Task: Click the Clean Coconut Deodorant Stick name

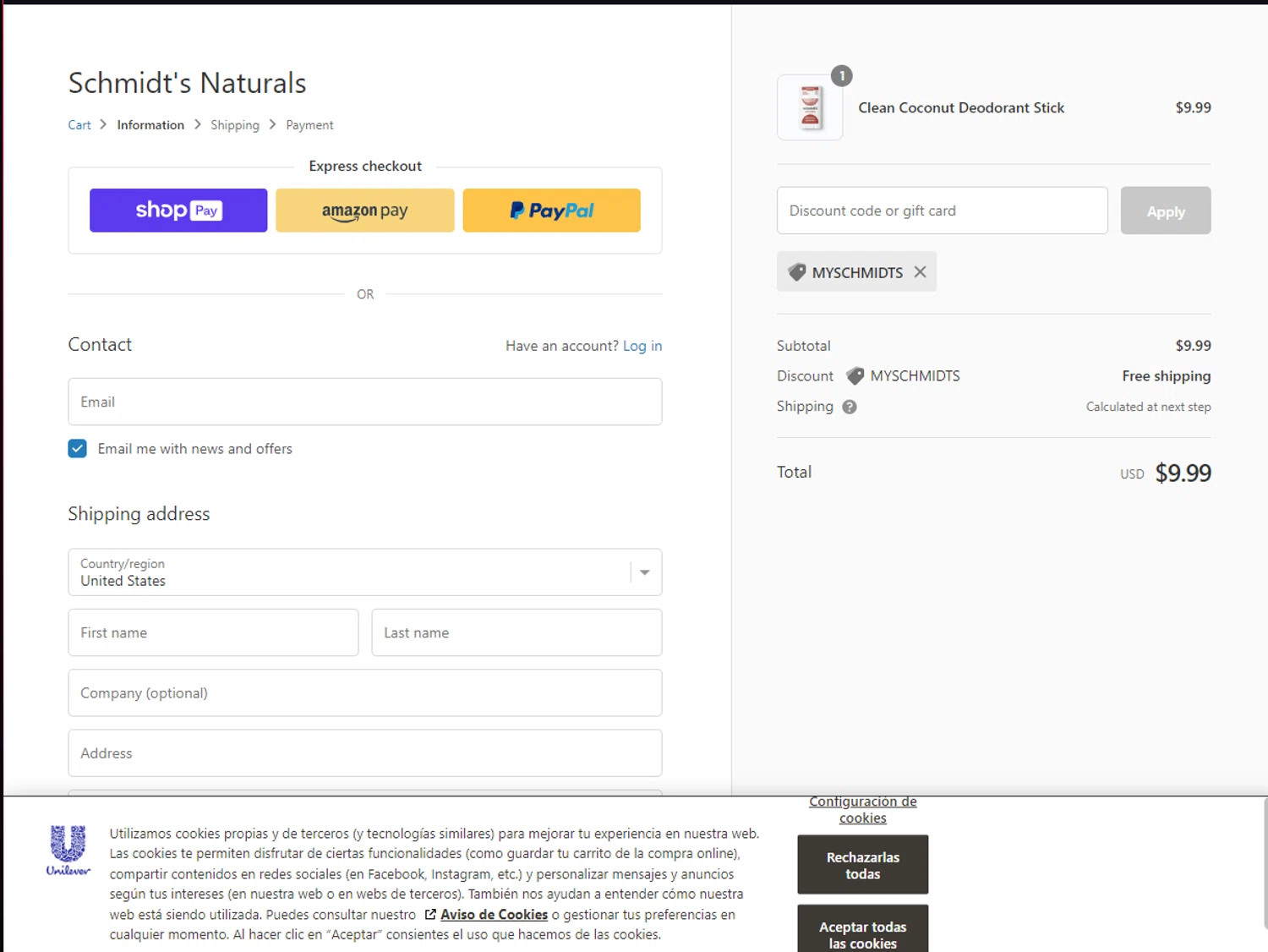Action: (961, 107)
